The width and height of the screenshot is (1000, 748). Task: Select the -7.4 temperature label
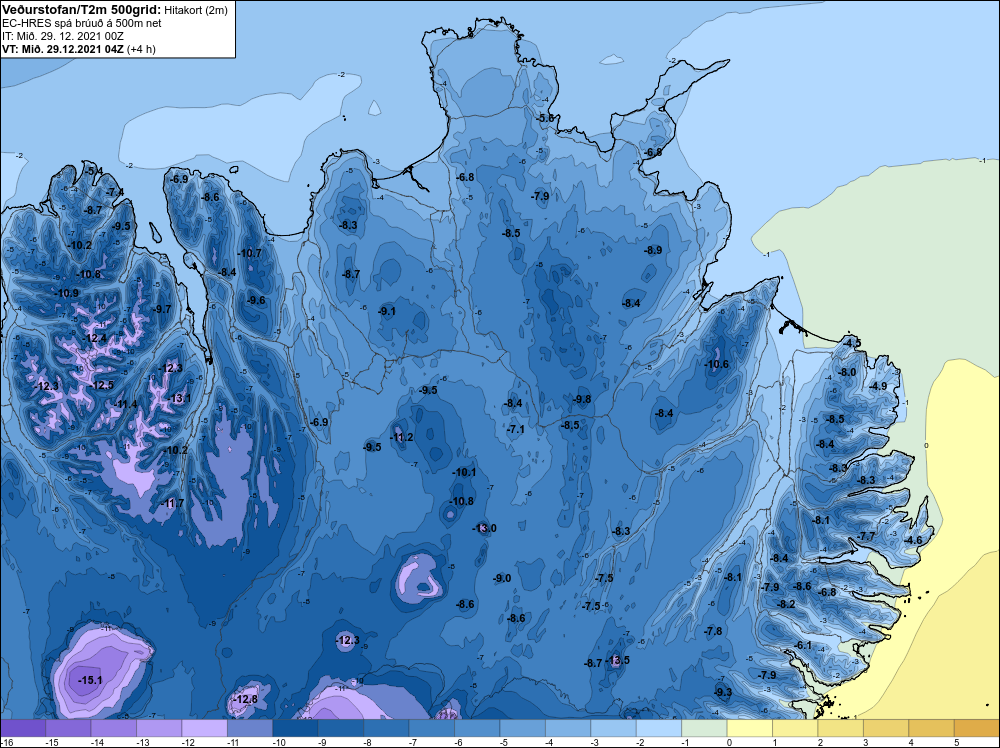click(115, 192)
